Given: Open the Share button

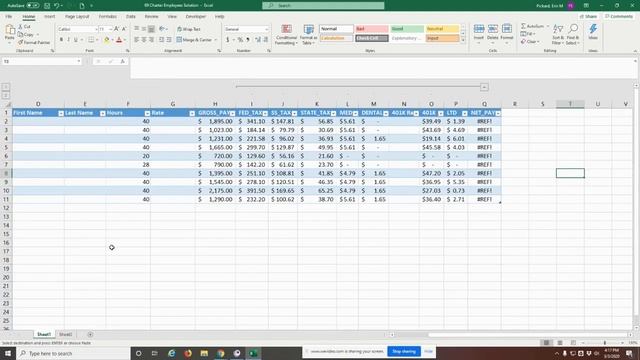Looking at the screenshot, I should pos(589,16).
